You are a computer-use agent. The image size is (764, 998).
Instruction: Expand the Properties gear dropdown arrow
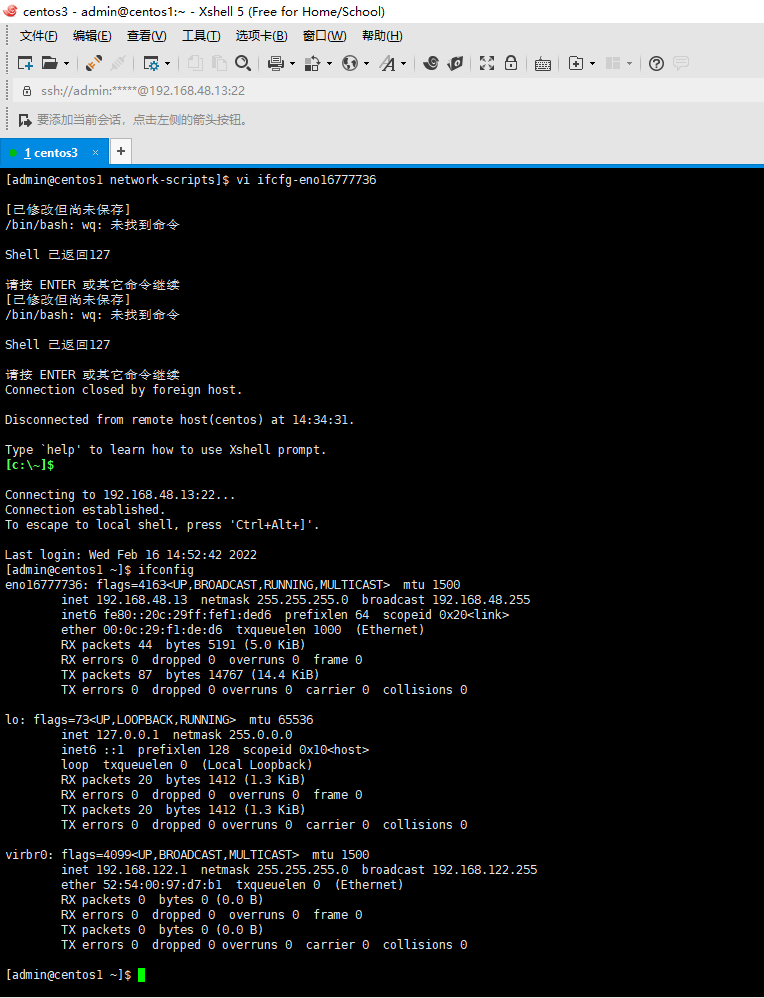(167, 63)
